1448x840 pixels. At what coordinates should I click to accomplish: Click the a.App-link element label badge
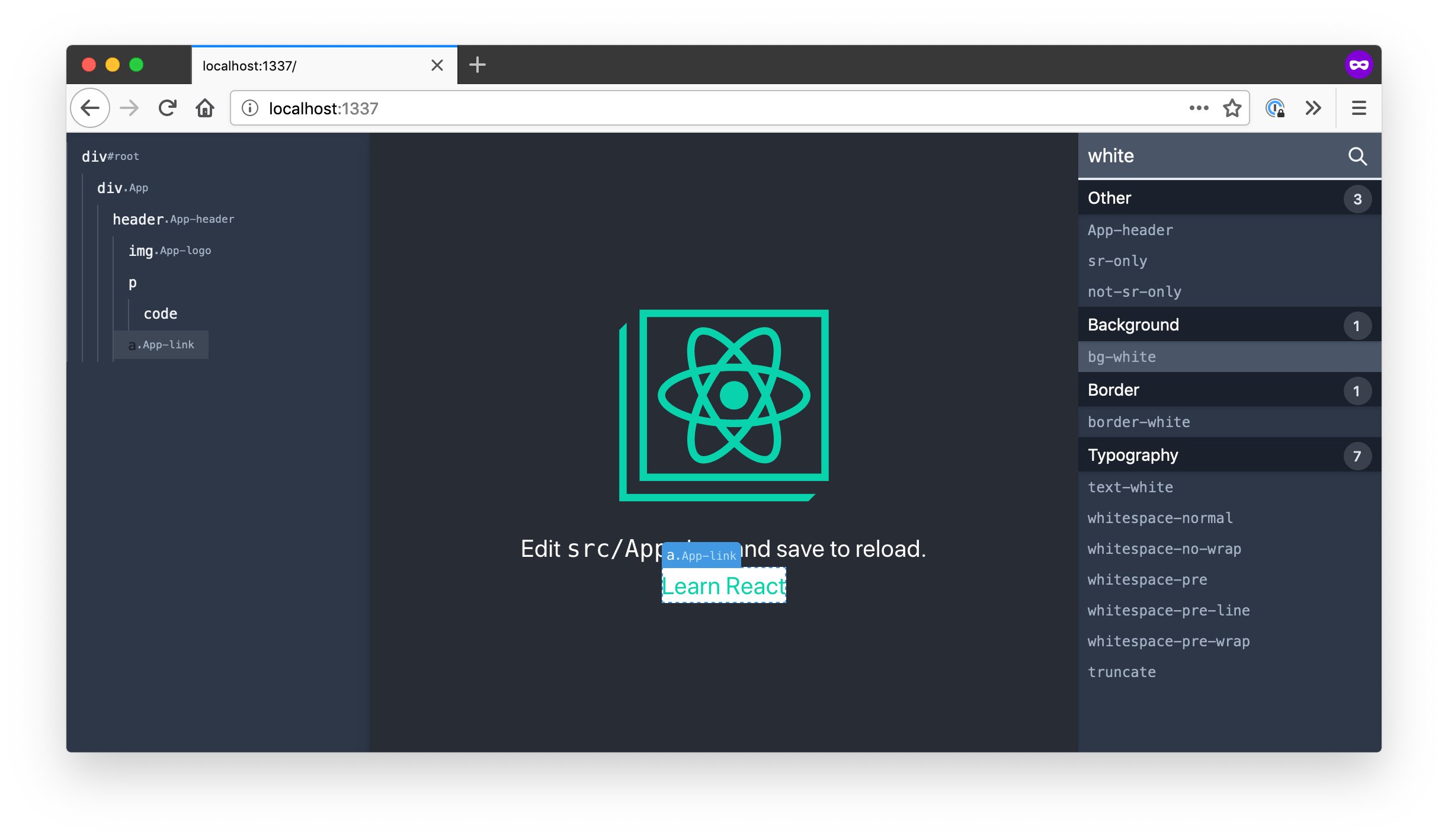pos(701,555)
